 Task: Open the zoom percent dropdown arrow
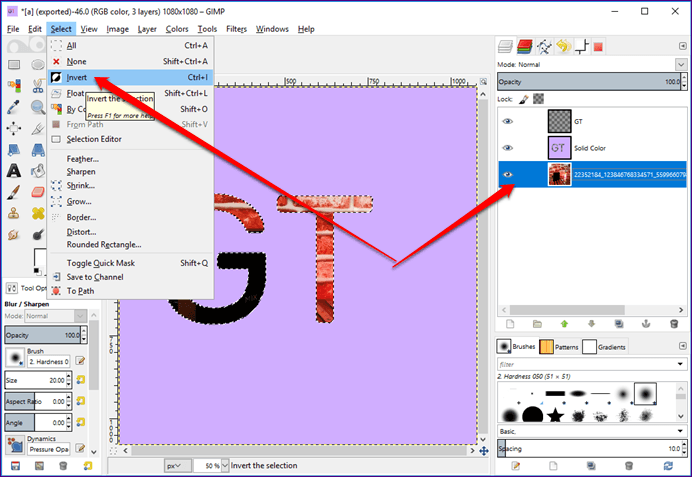click(x=225, y=466)
